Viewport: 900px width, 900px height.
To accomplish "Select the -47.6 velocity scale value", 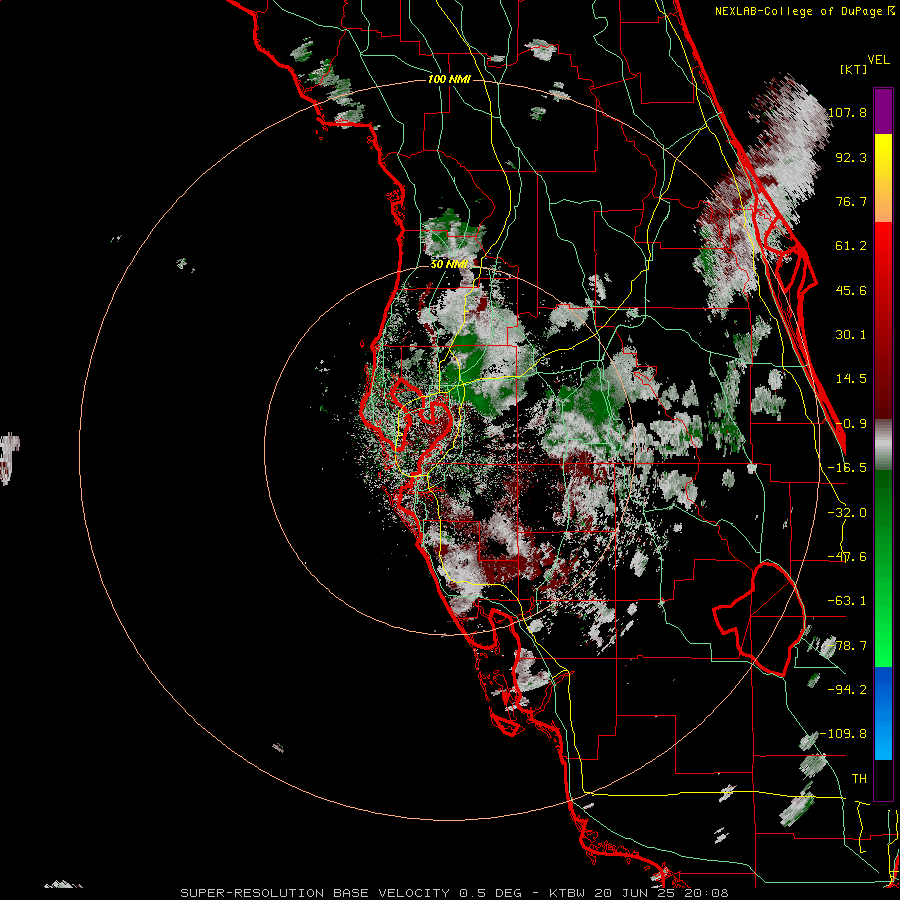I will point(847,557).
